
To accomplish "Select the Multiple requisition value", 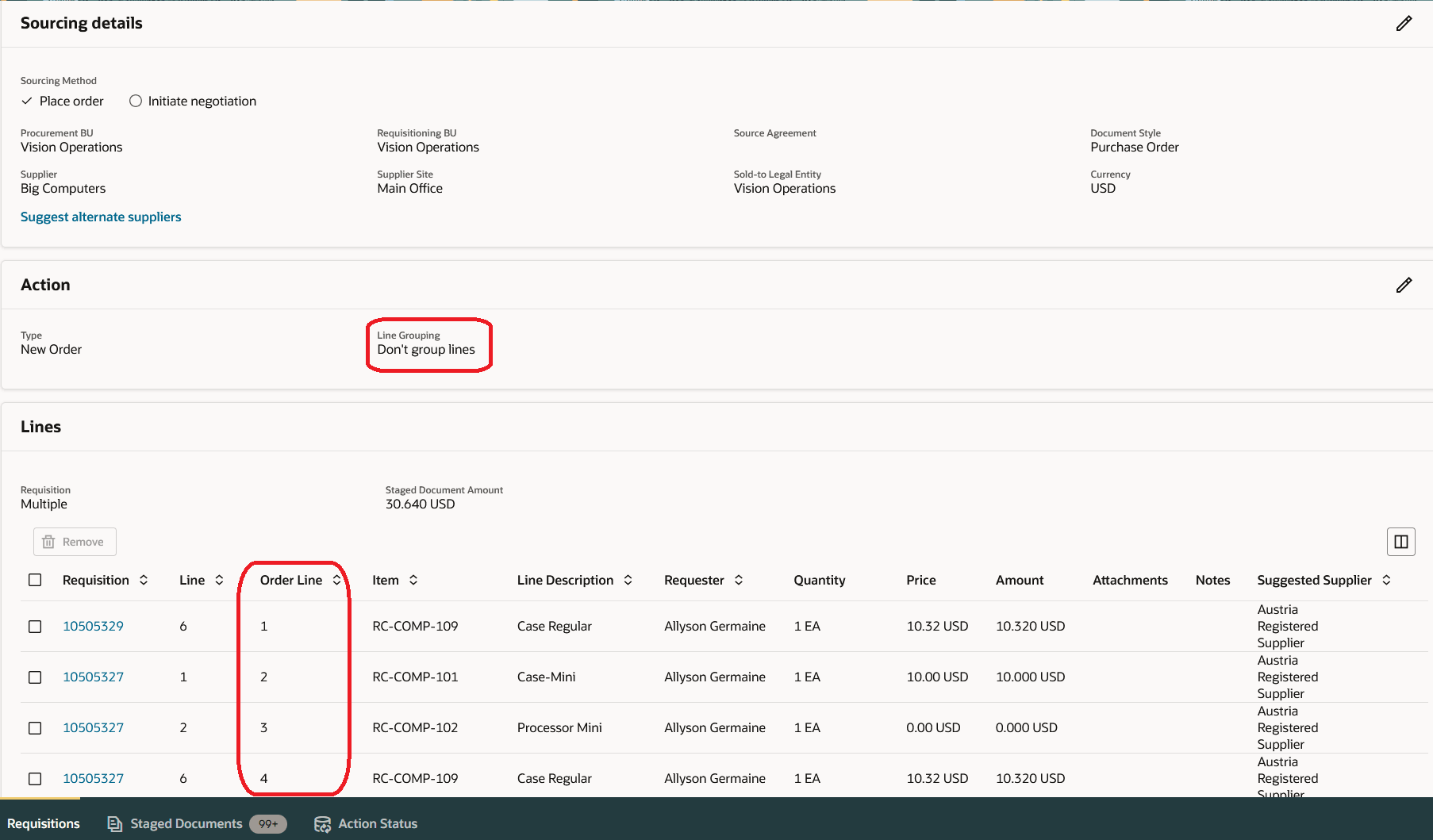I will (44, 504).
